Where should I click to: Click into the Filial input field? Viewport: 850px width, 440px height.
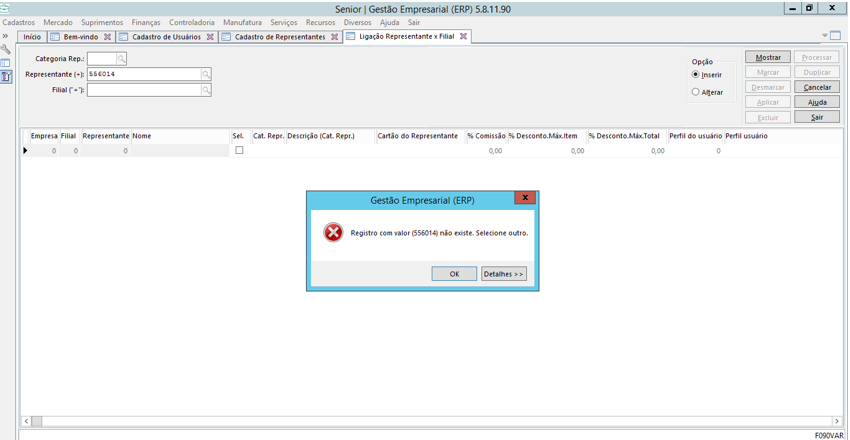click(144, 90)
